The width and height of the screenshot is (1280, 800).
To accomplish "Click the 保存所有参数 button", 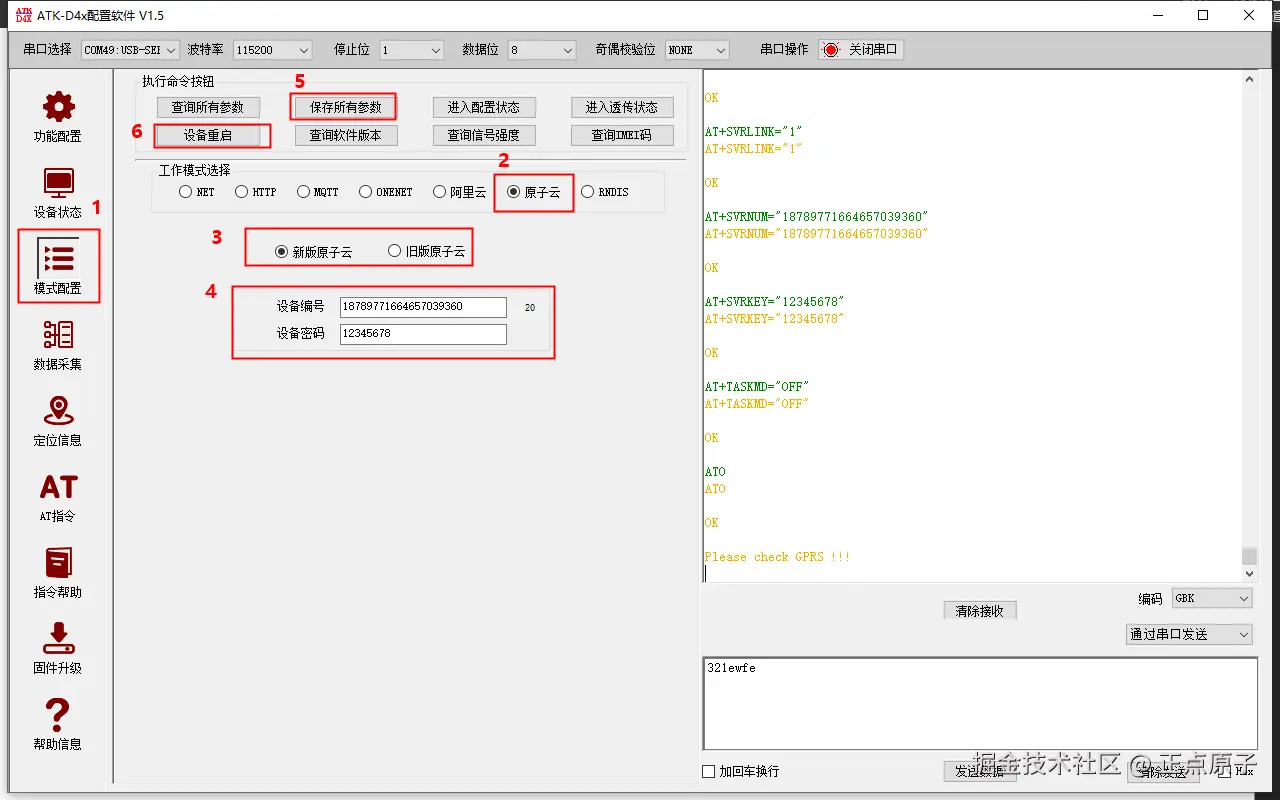I will [x=345, y=107].
